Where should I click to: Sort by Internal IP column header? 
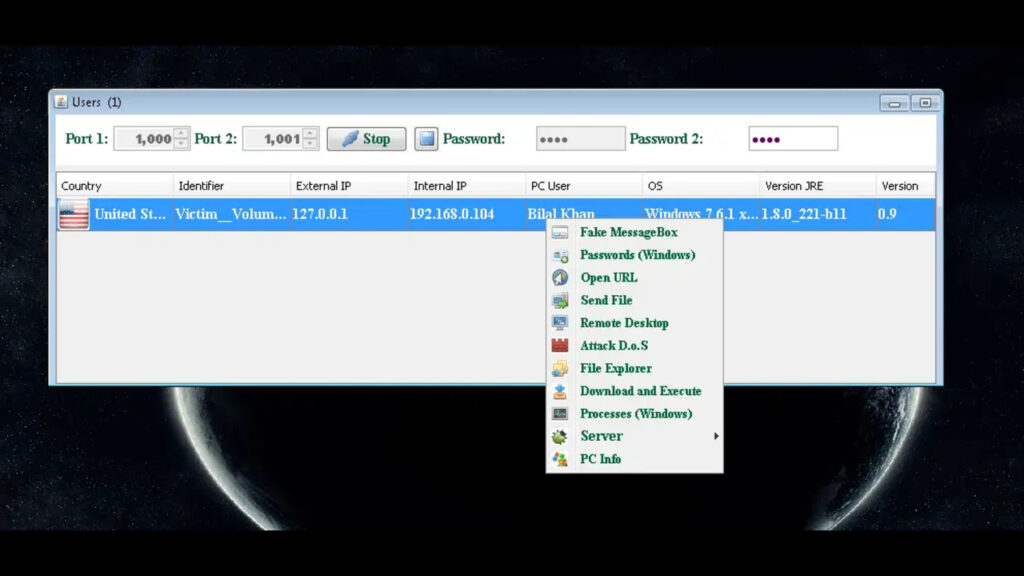click(467, 186)
